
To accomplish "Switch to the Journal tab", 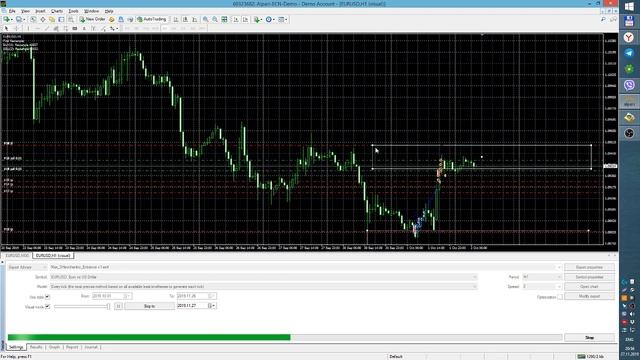I will click(91, 347).
